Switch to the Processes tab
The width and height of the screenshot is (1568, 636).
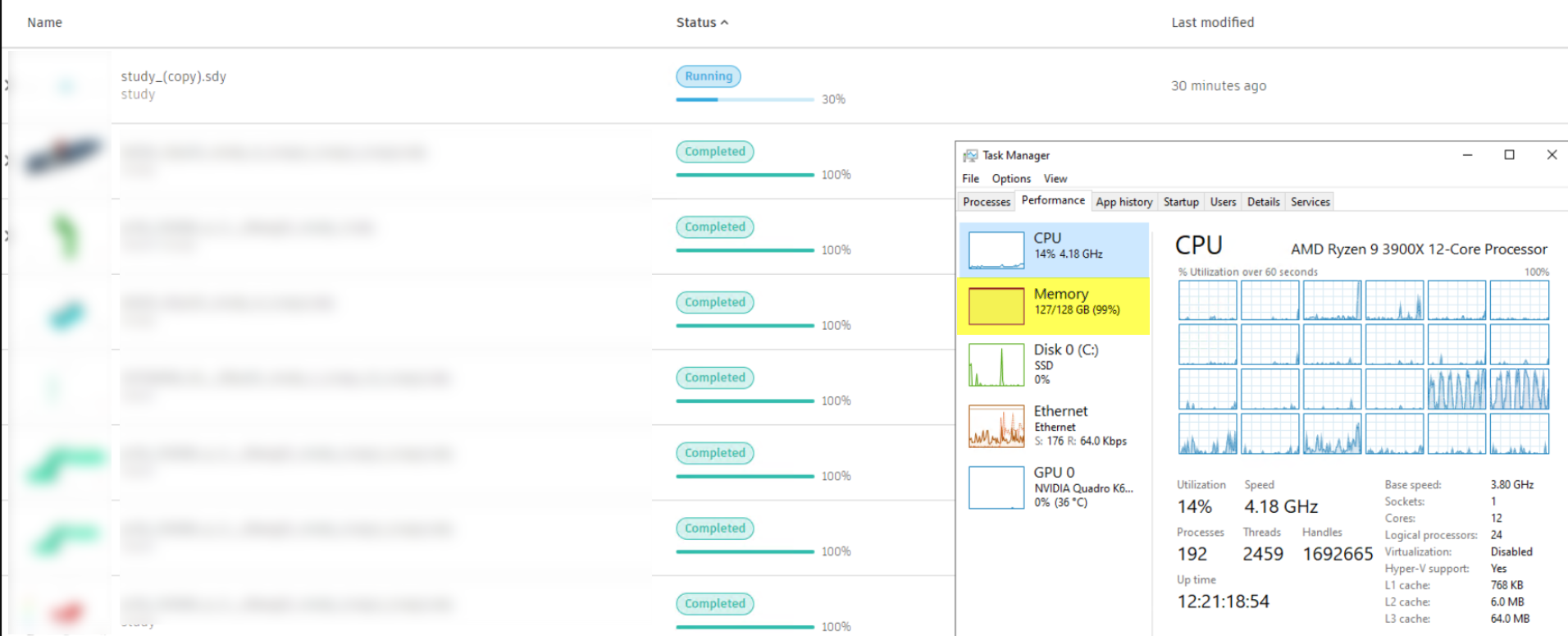click(x=986, y=202)
